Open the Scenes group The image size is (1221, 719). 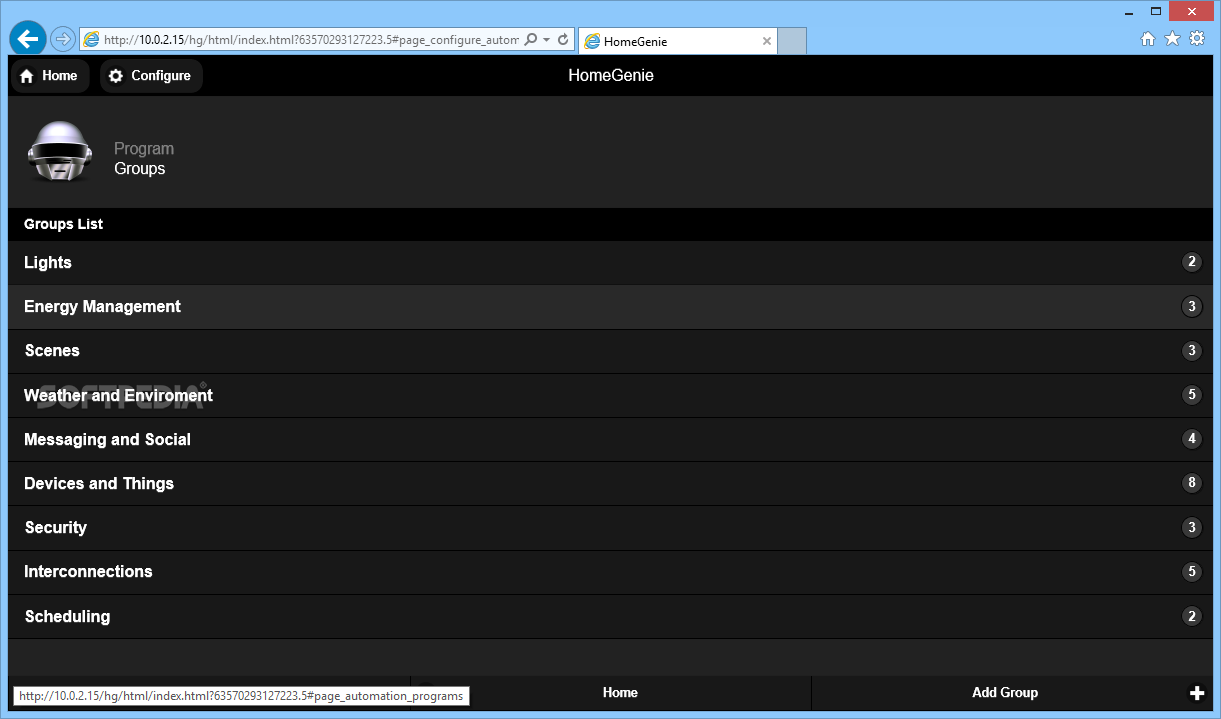tap(610, 351)
